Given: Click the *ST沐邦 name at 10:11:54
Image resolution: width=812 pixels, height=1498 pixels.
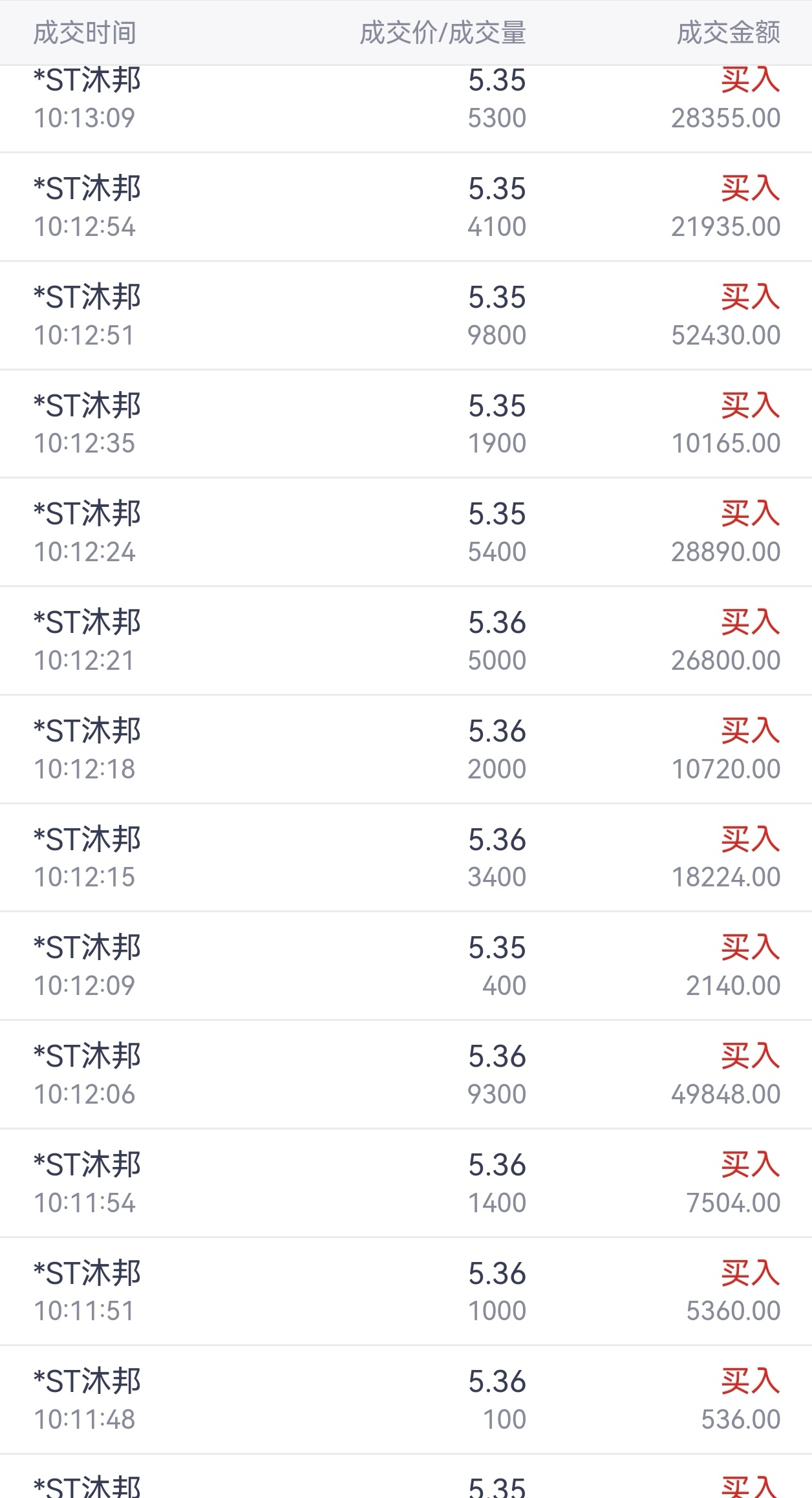Looking at the screenshot, I should point(87,1164).
